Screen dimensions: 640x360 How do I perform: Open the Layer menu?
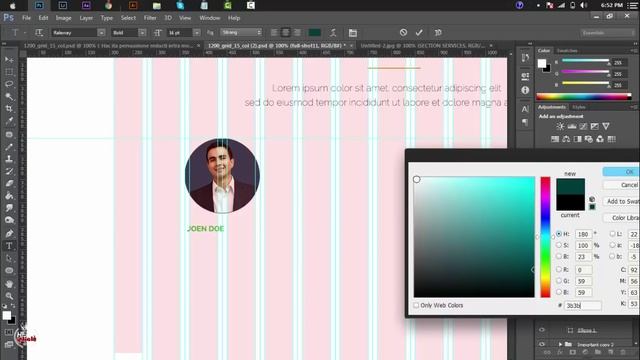click(86, 18)
